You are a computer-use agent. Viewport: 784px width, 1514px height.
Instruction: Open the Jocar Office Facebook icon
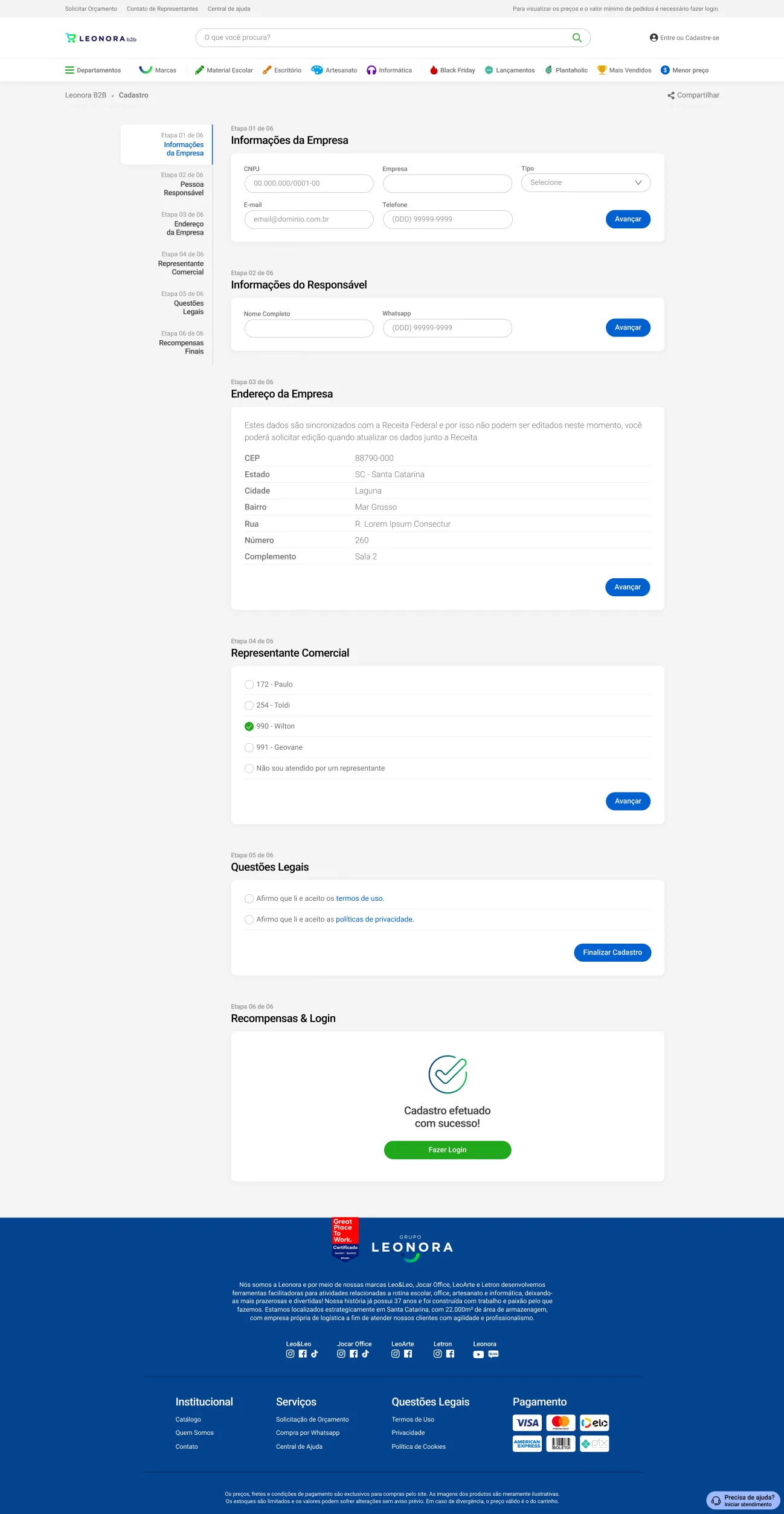coord(354,1354)
